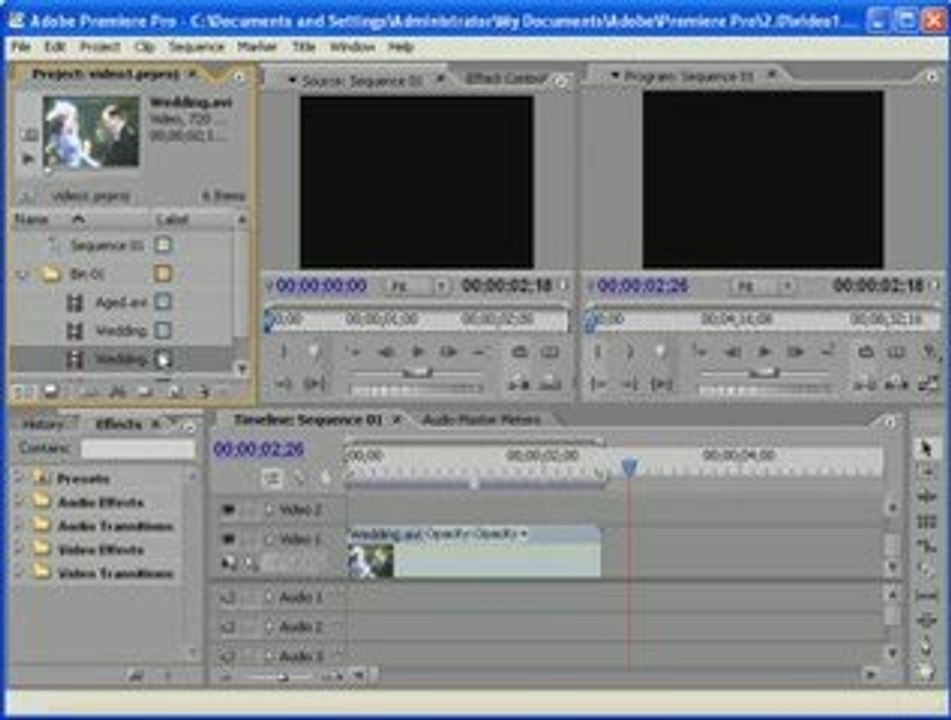Step forward one frame in Source monitor

click(x=449, y=351)
